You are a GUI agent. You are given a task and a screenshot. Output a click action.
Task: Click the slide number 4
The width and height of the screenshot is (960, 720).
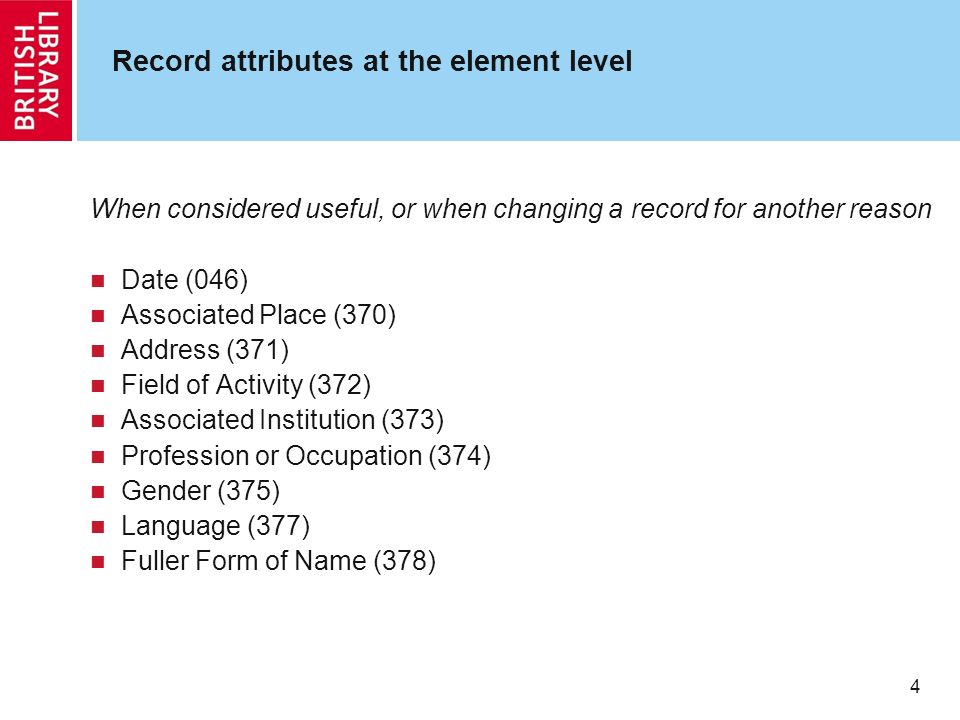pyautogui.click(x=915, y=686)
